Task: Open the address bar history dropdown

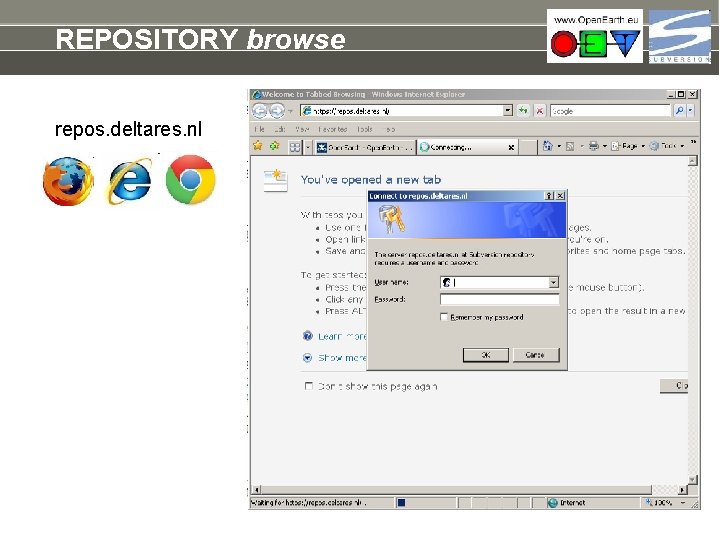Action: click(x=507, y=111)
